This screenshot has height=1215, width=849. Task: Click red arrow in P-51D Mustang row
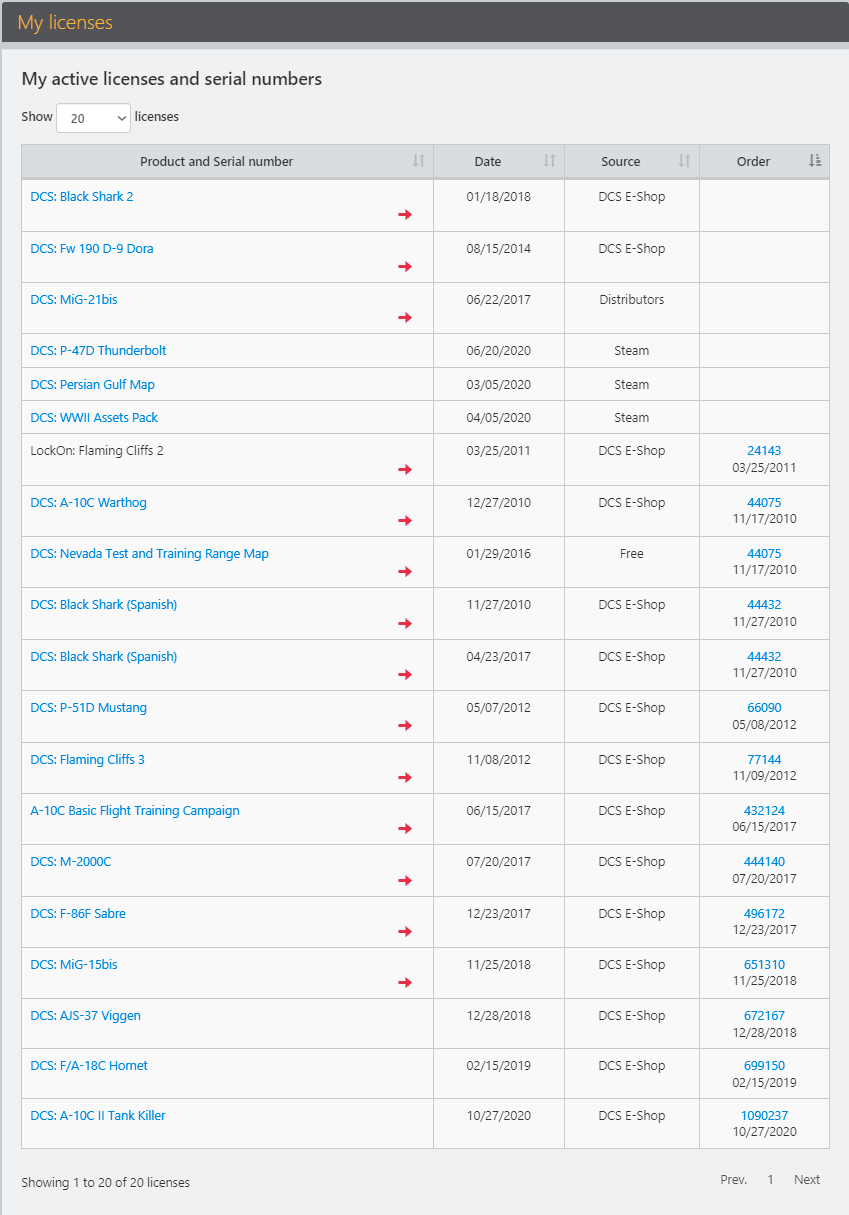[405, 726]
